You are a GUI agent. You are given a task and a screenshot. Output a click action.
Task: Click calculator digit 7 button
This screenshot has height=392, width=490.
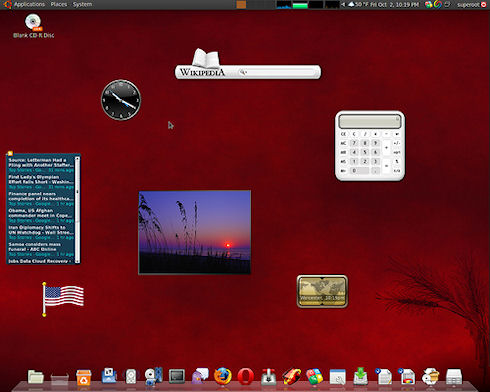pos(354,143)
